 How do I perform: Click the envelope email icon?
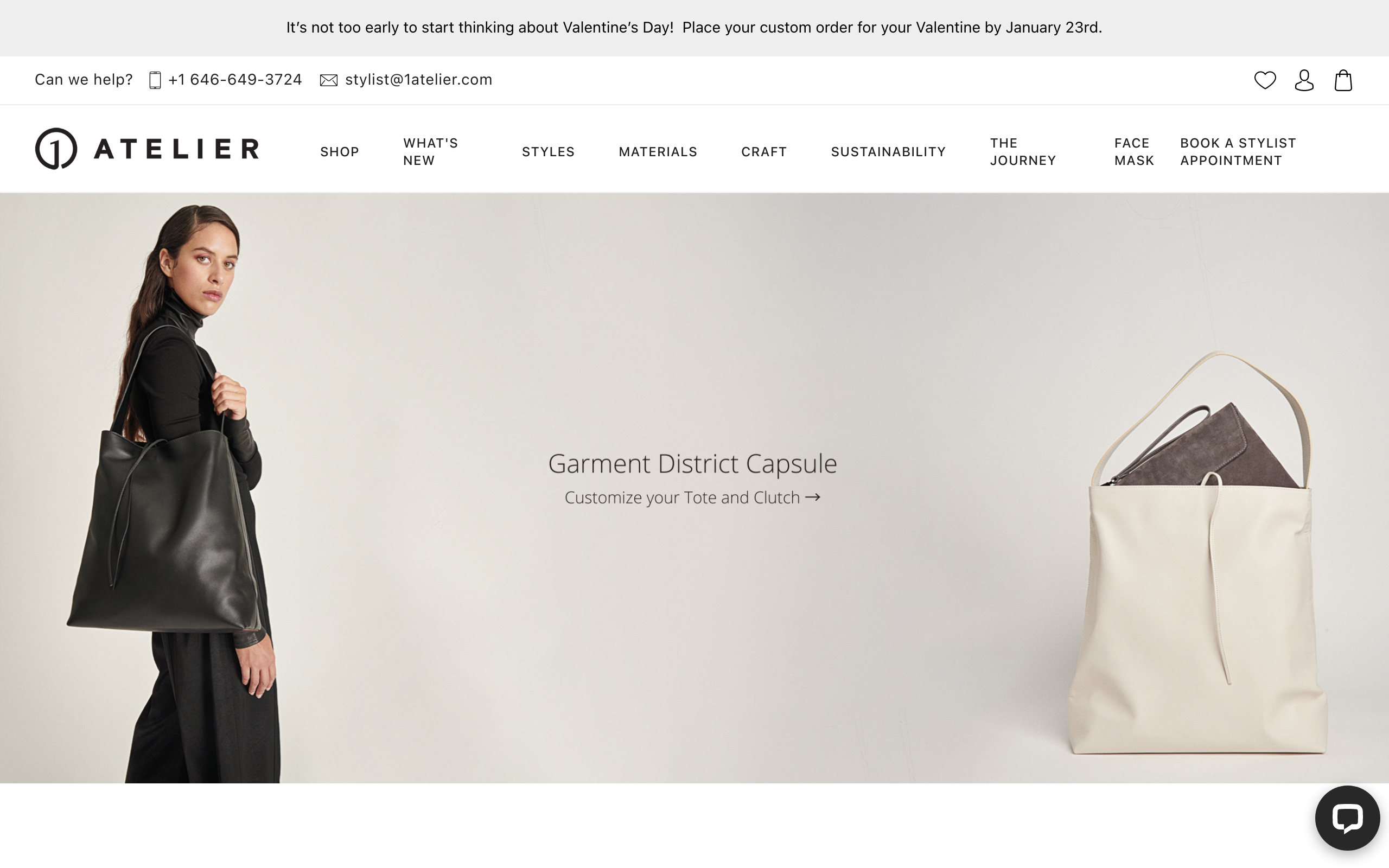[328, 80]
